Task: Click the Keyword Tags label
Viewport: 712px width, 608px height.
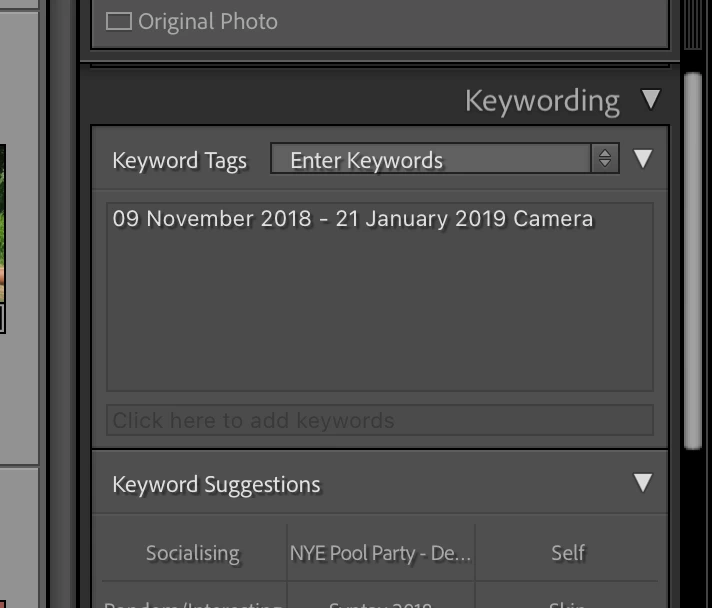Action: (x=179, y=161)
